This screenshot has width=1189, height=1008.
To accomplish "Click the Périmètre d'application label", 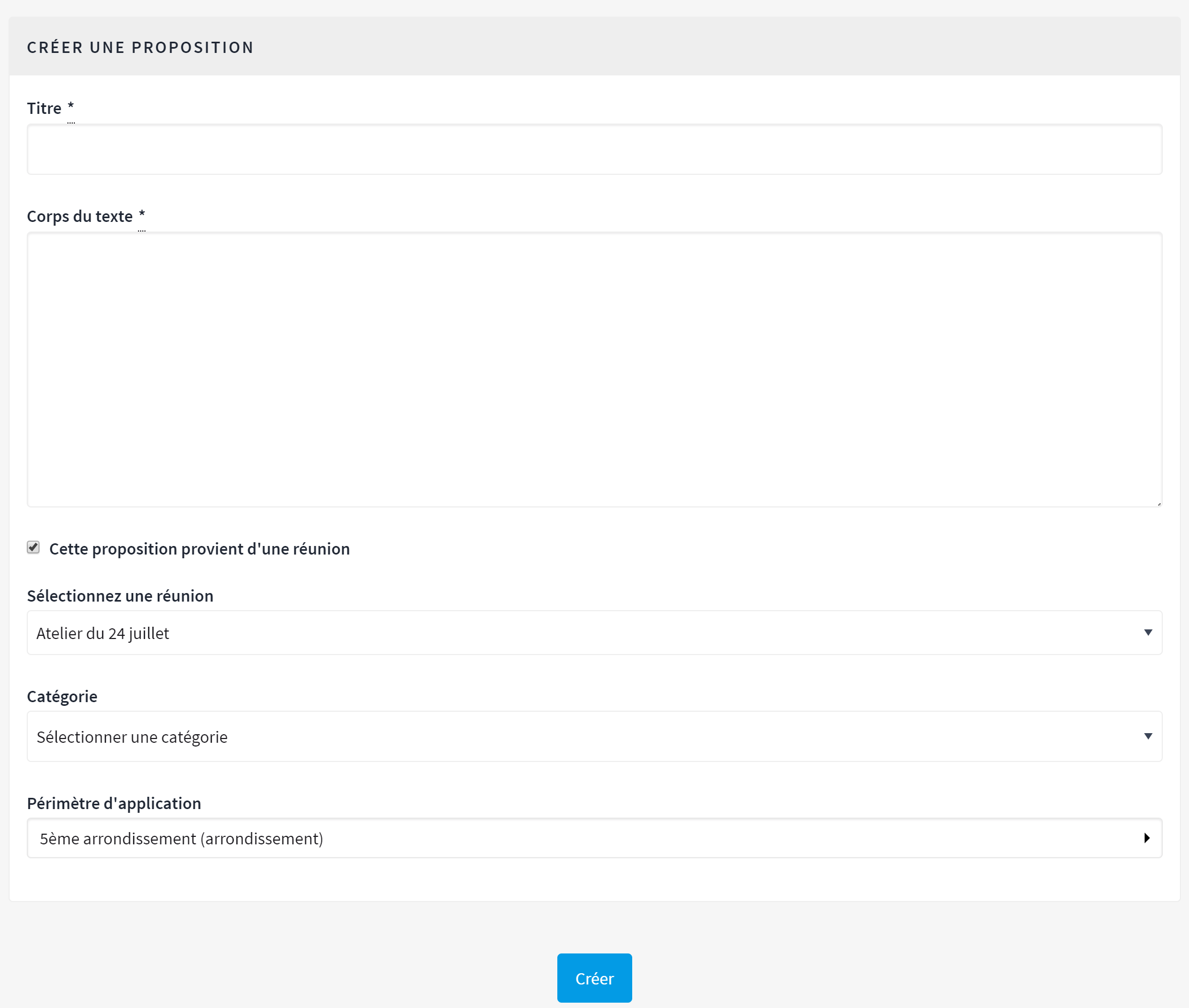I will 114,803.
